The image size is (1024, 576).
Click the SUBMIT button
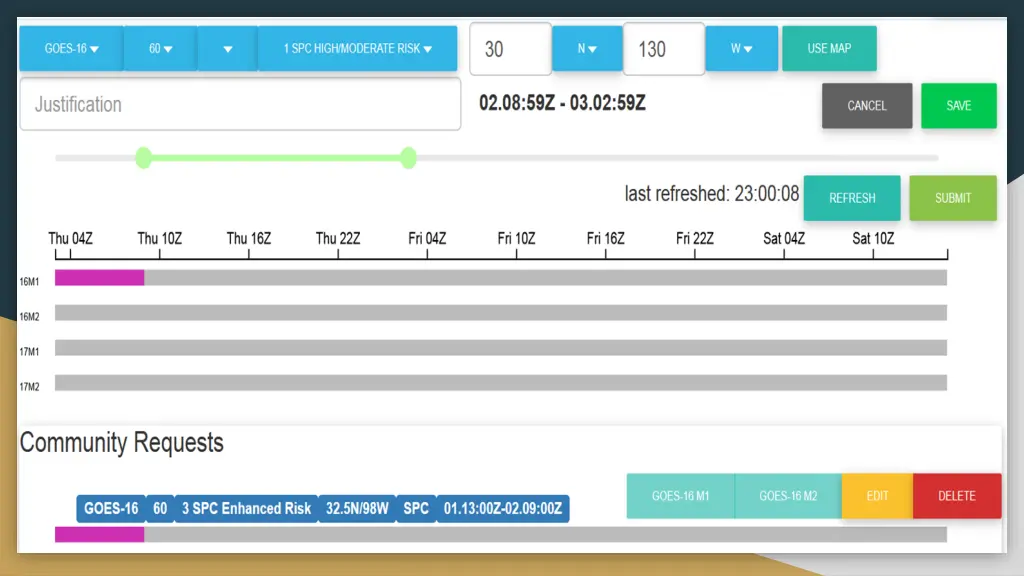pos(953,198)
